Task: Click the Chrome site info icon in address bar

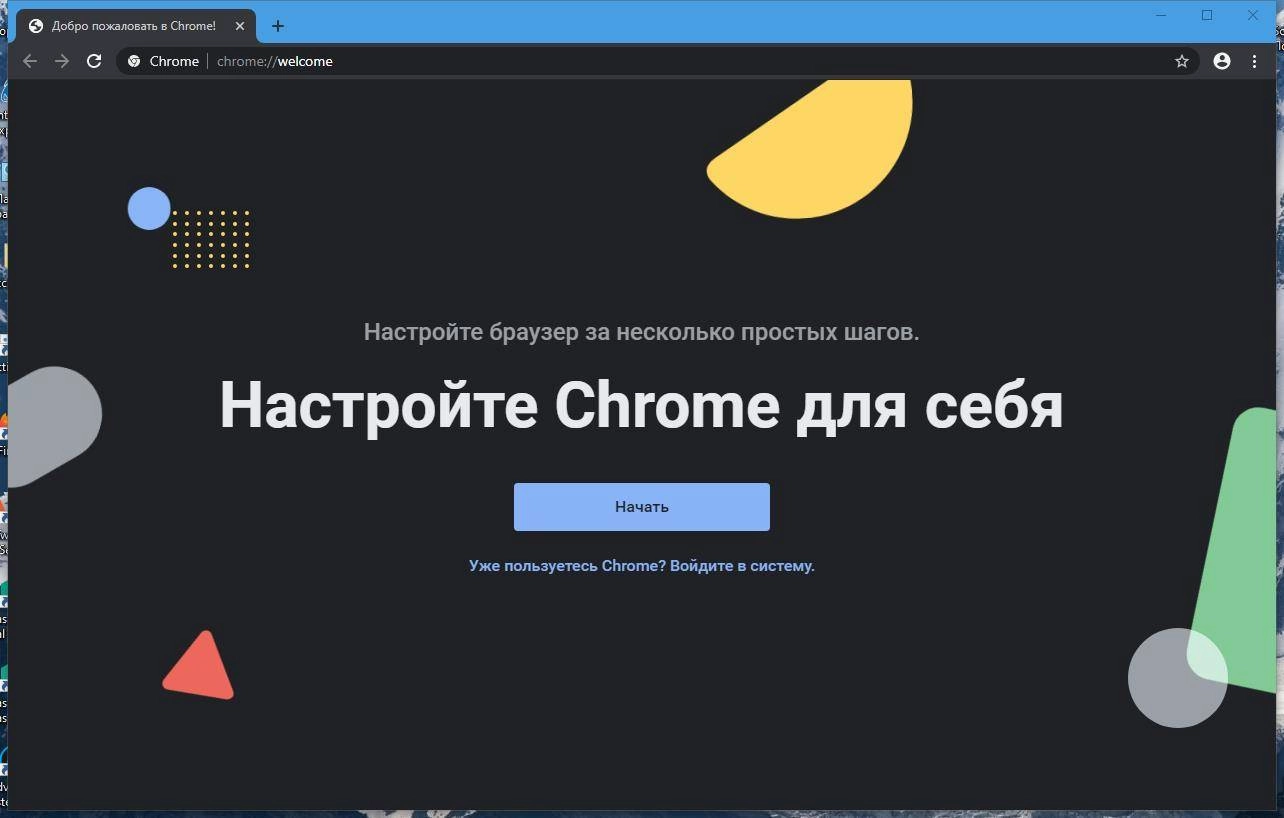Action: (x=134, y=61)
